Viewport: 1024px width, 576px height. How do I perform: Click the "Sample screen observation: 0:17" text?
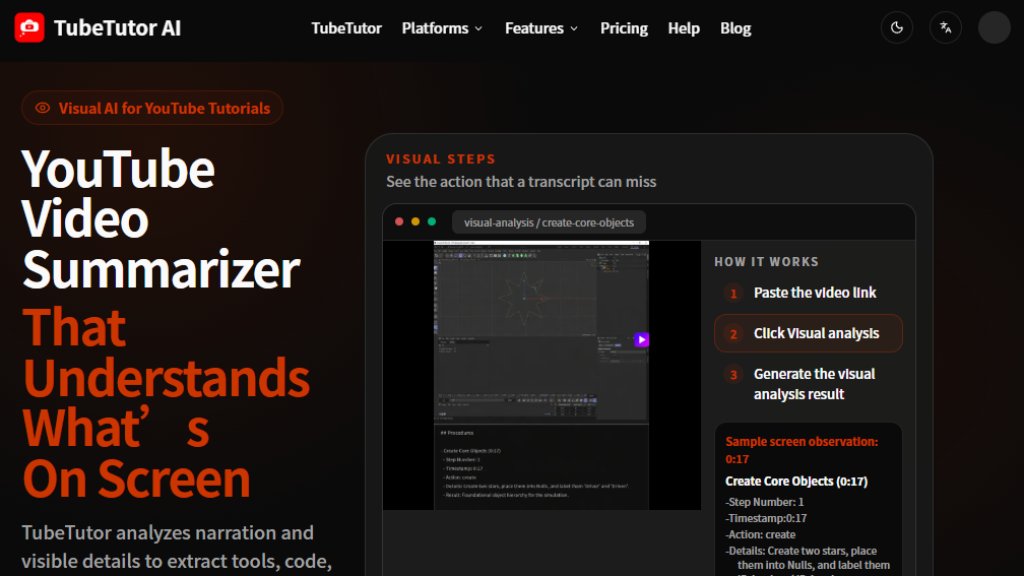[801, 450]
